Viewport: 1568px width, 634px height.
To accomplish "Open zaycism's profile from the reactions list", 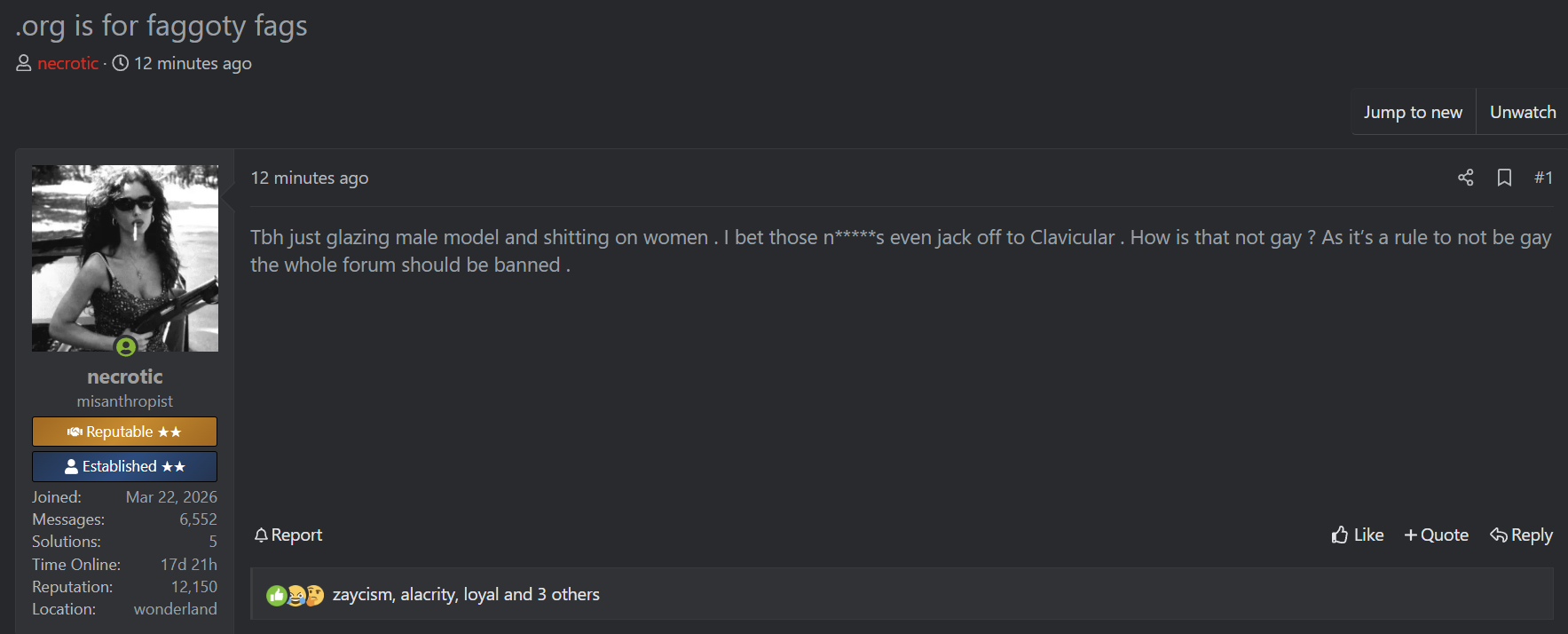I will click(362, 594).
